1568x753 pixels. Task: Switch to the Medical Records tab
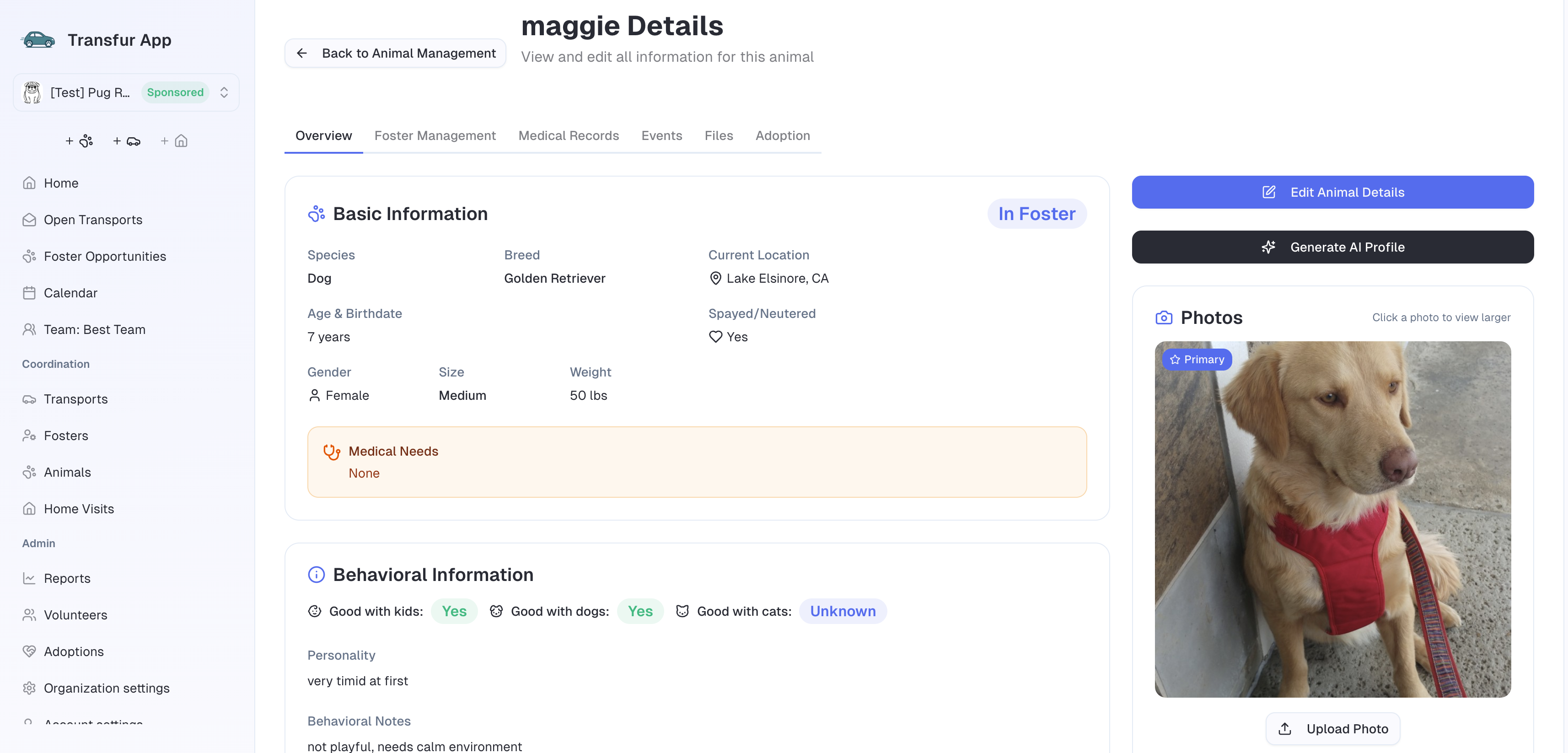click(569, 136)
